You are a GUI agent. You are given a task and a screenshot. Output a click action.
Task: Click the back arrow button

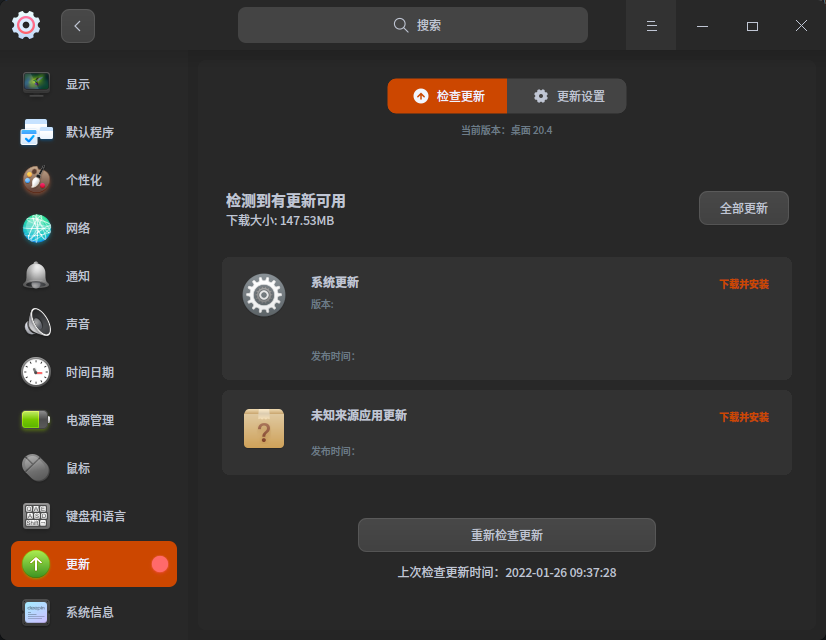pos(78,25)
